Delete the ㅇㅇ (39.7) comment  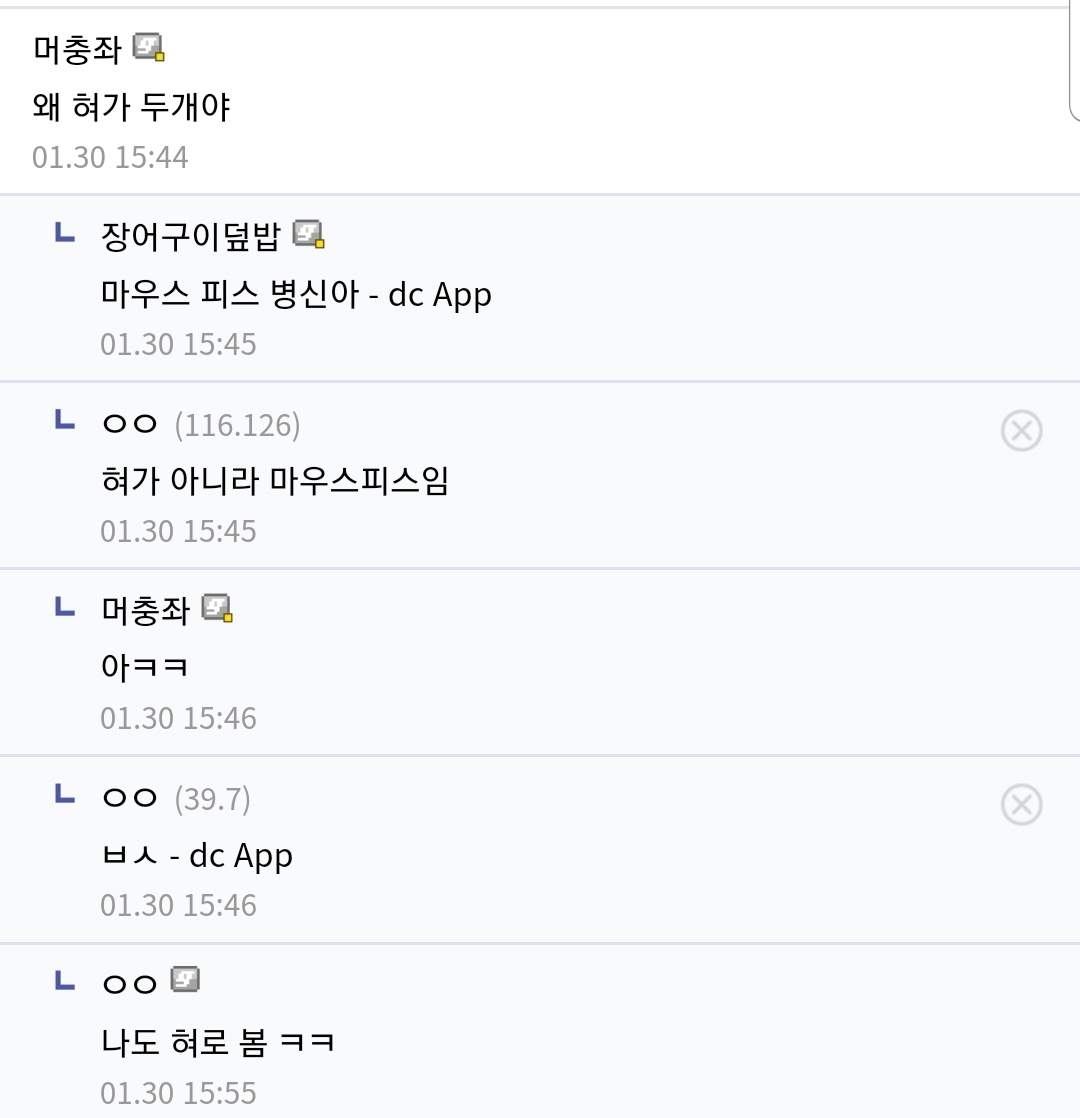1022,804
